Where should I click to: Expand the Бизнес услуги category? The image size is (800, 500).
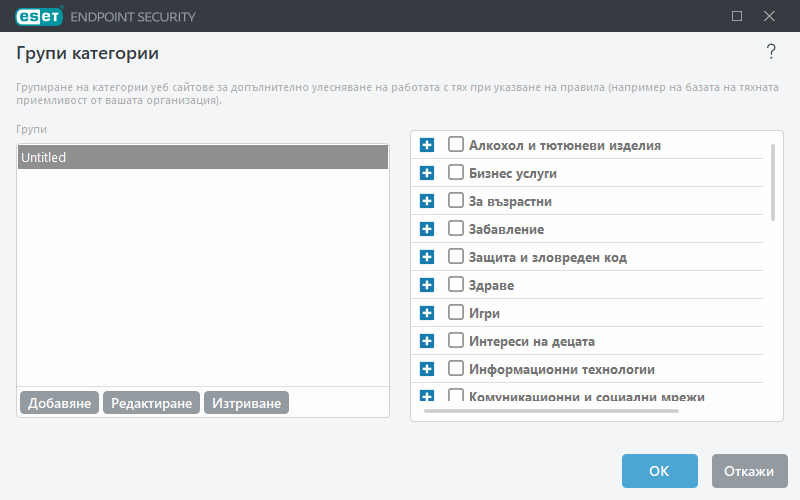coord(427,173)
